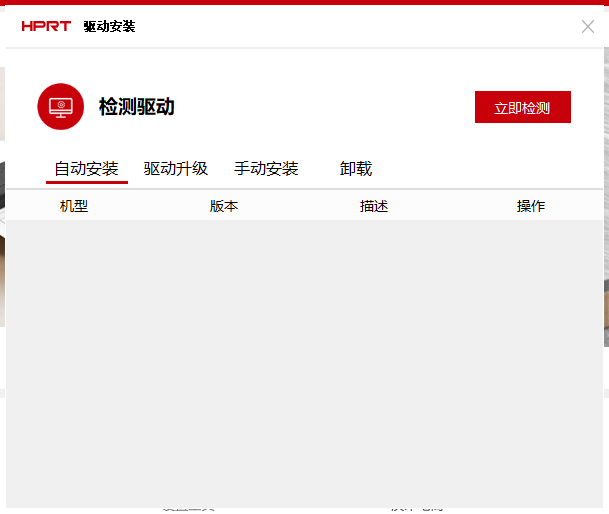Click the 描述 column header
609x514 pixels.
[374, 206]
